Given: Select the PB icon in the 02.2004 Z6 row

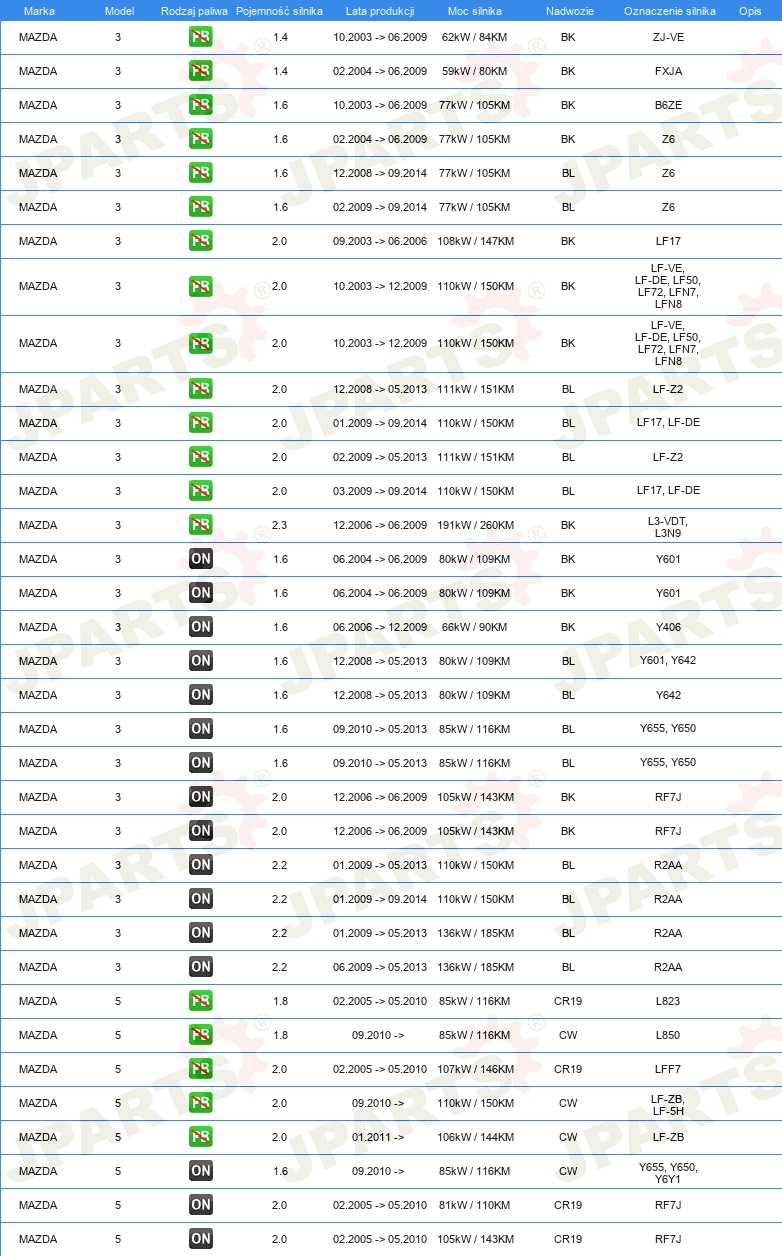Looking at the screenshot, I should 201,140.
